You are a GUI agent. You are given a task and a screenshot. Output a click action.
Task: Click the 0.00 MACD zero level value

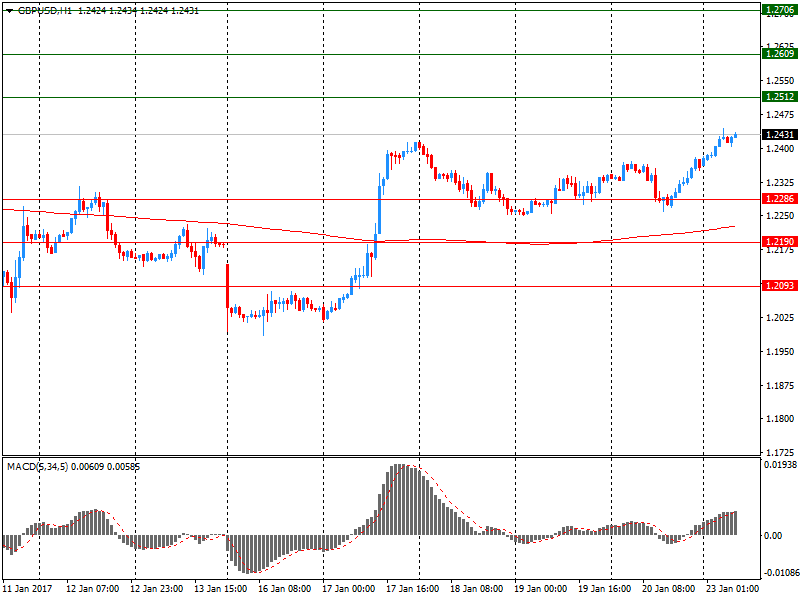tap(773, 535)
